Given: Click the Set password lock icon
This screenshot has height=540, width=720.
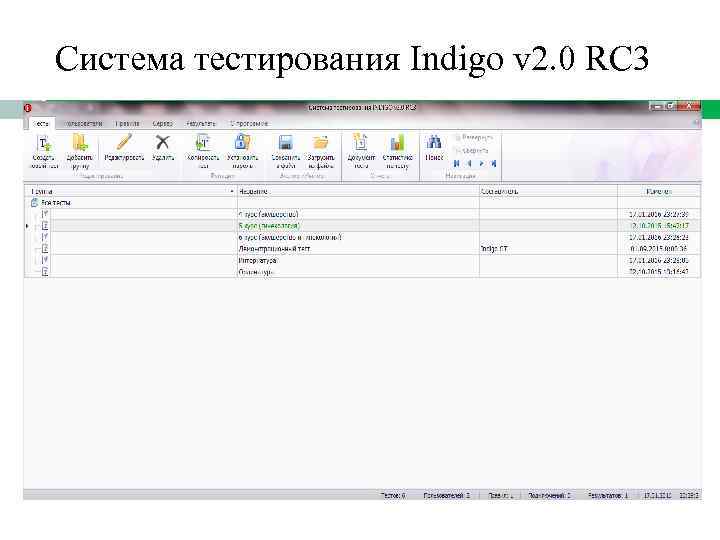Looking at the screenshot, I should pos(242,143).
